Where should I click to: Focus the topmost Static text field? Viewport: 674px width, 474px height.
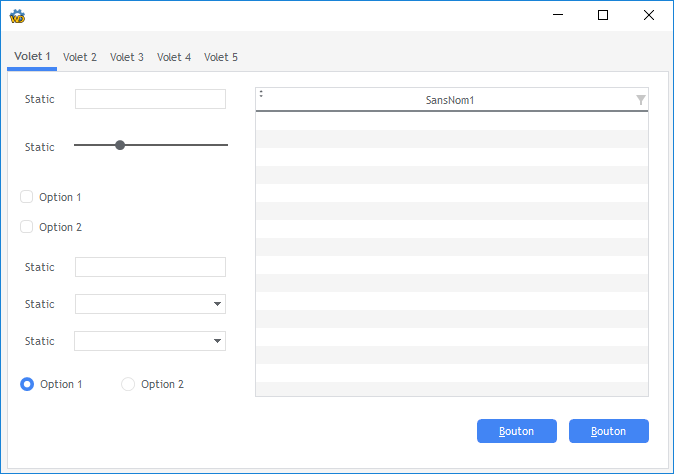point(150,99)
